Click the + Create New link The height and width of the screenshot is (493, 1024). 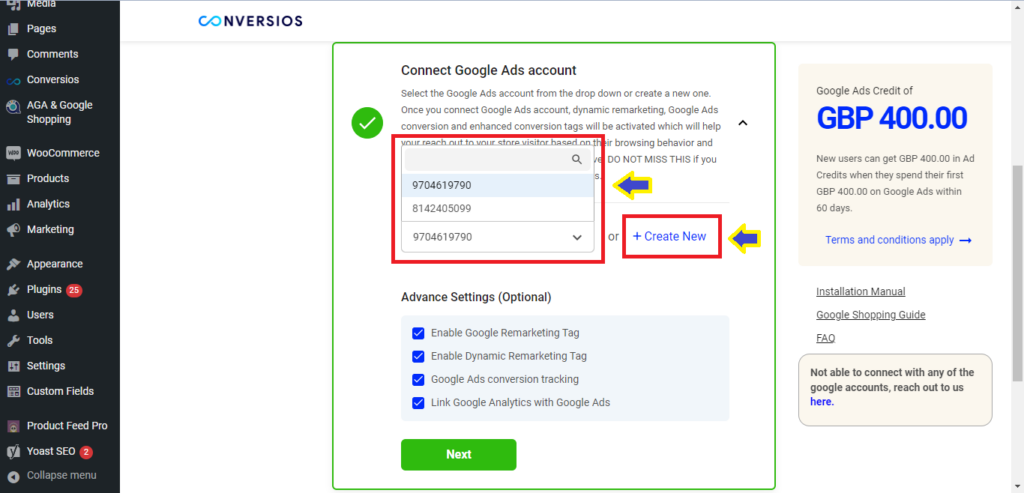(669, 236)
